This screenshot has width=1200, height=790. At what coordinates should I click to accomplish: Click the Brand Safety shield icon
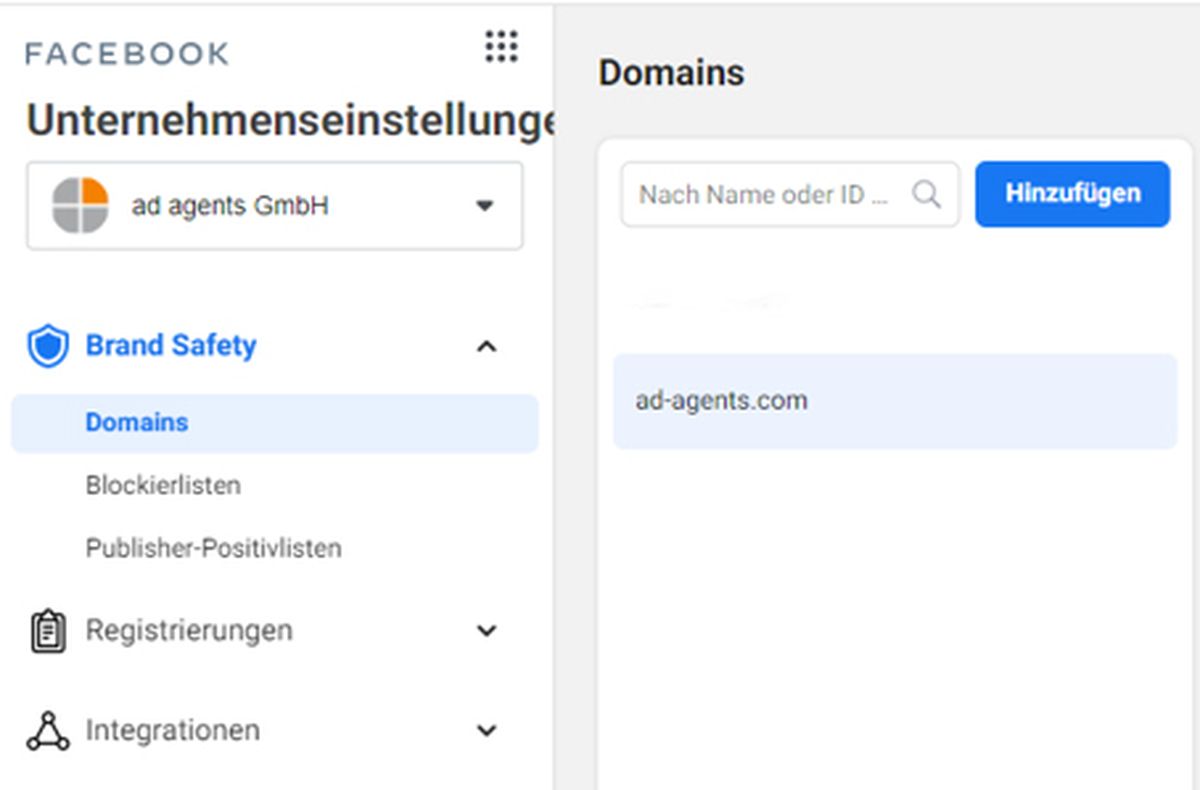(48, 346)
